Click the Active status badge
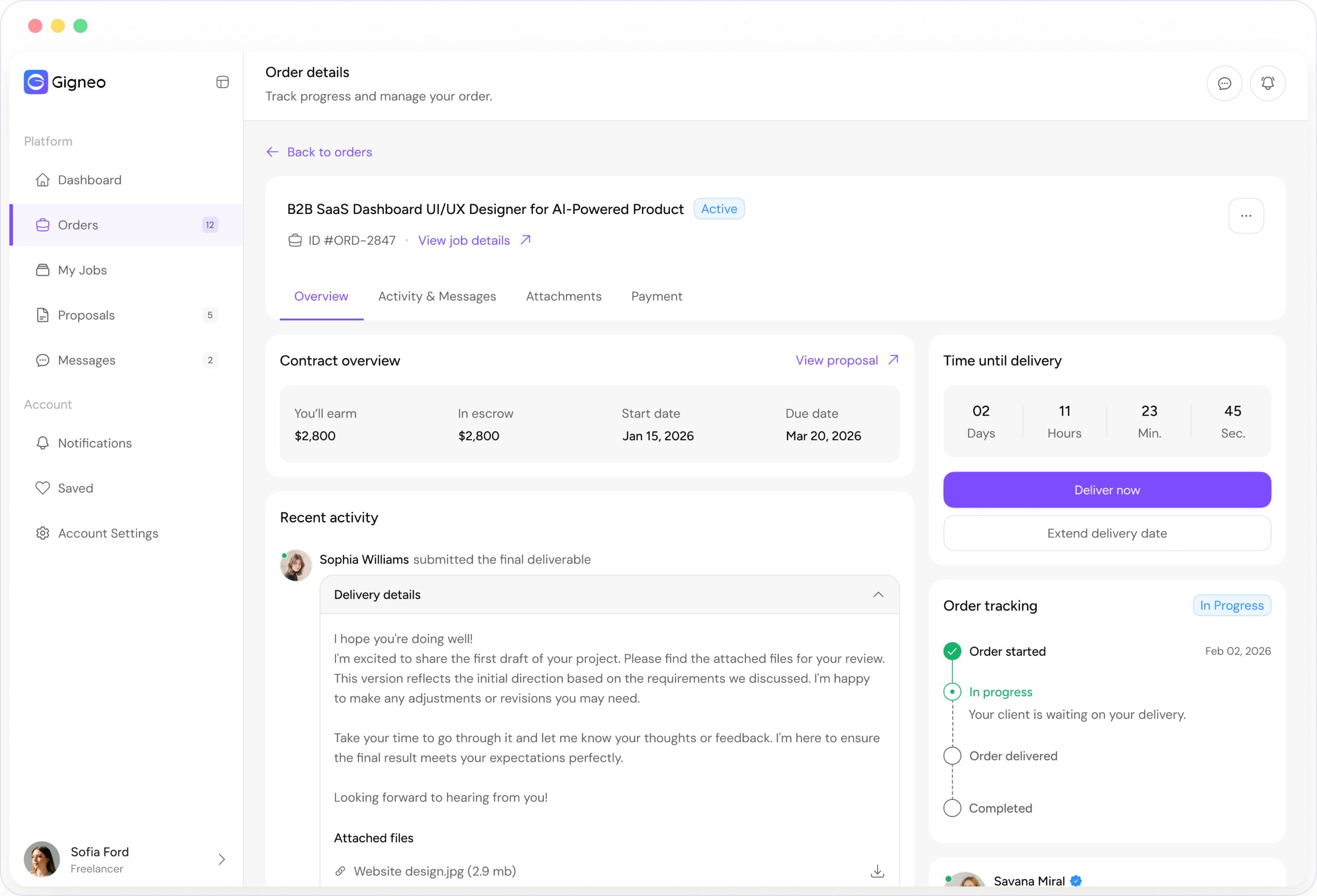 [719, 208]
